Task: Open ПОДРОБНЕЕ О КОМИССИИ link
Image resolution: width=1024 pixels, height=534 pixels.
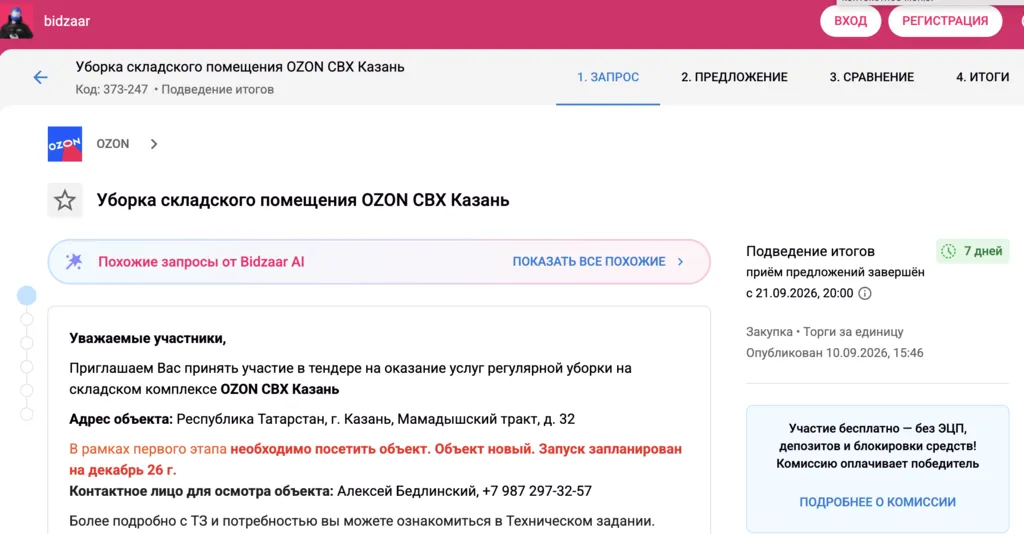Action: pyautogui.click(x=877, y=502)
